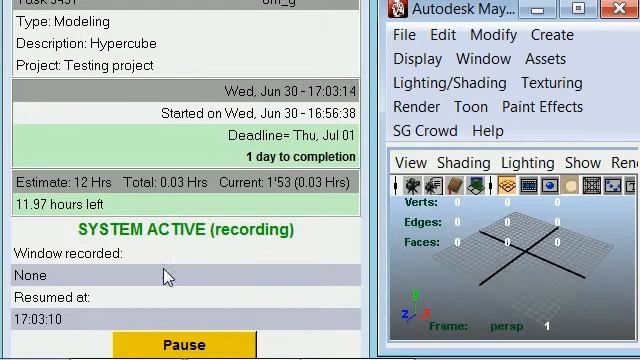Open the viewport View menu

[x=411, y=163]
